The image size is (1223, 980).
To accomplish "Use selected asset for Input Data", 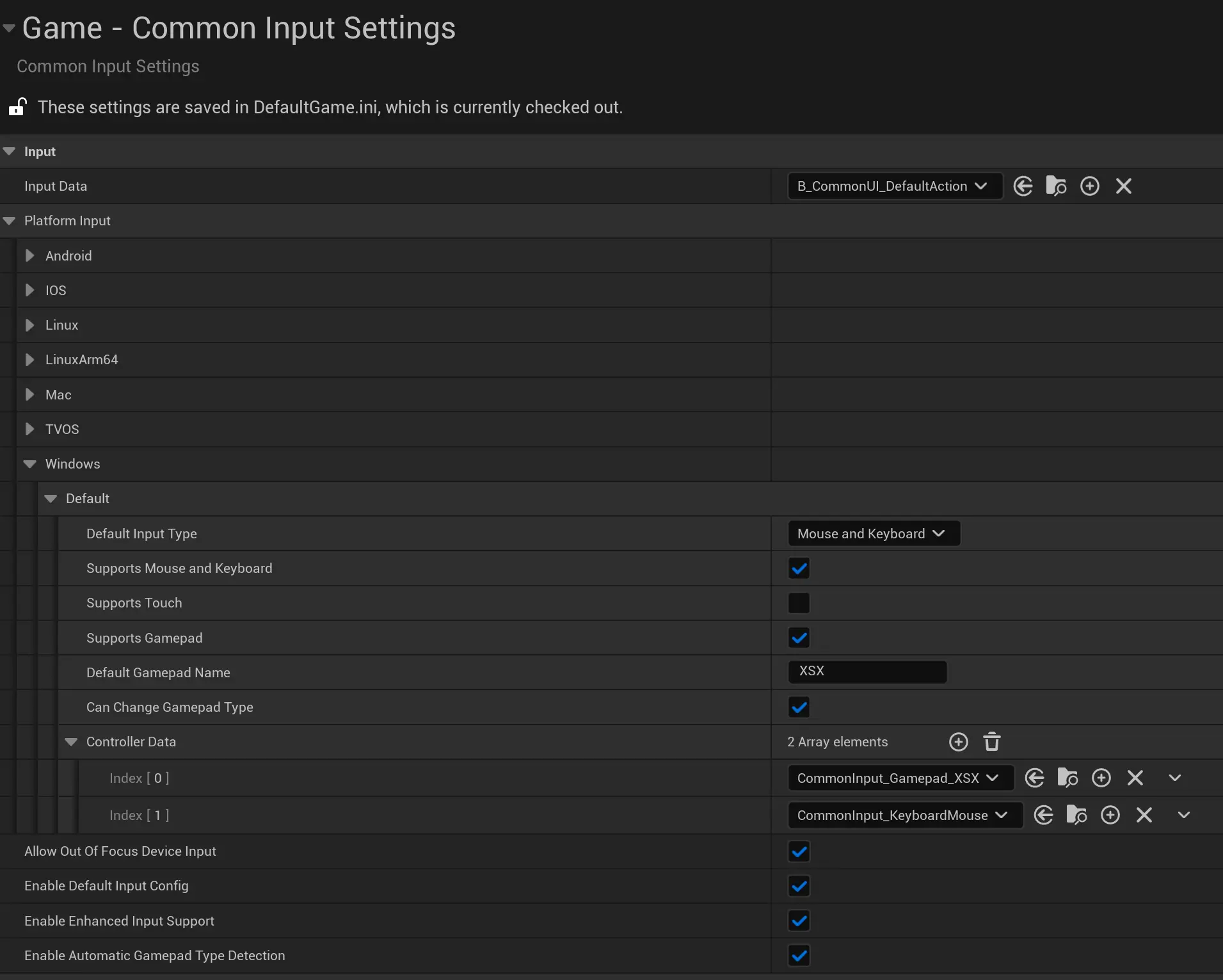I will point(1023,186).
